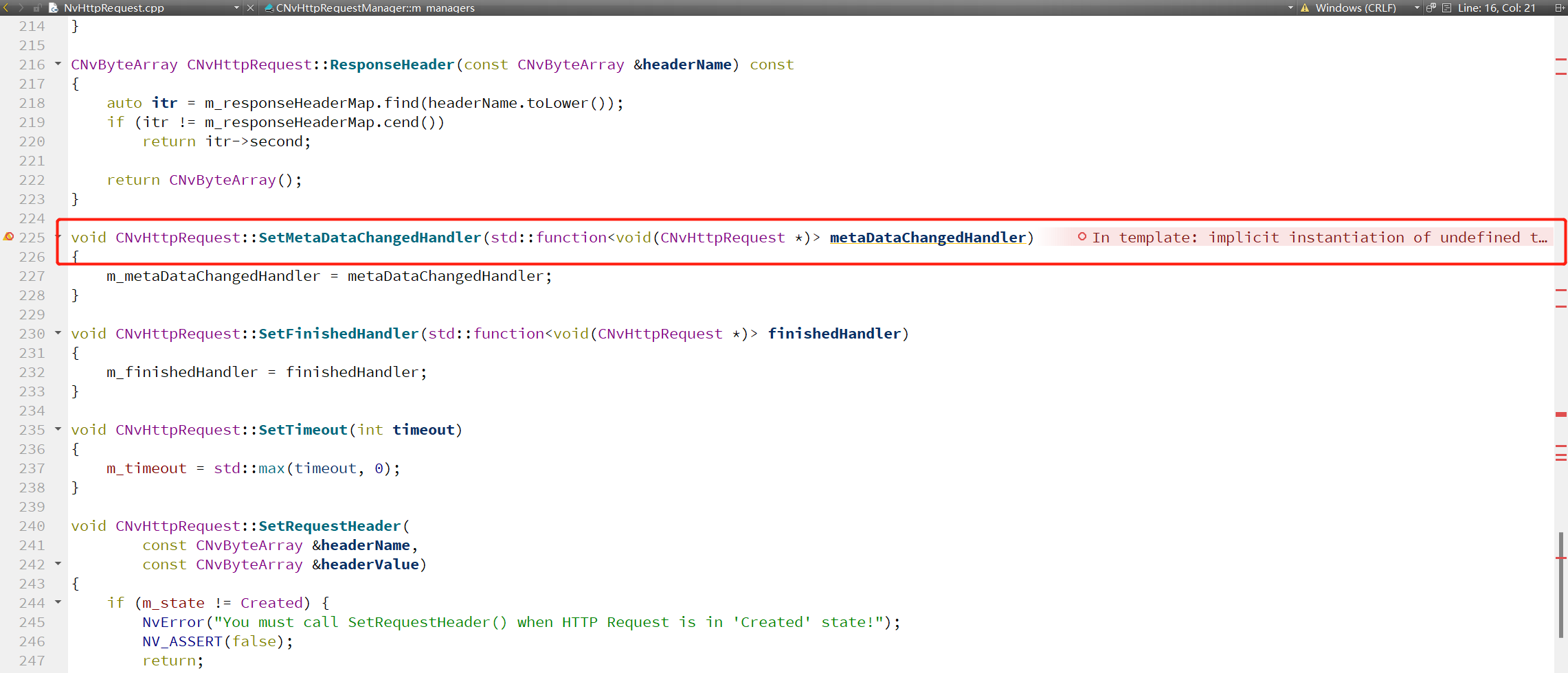Image resolution: width=1568 pixels, height=673 pixels.
Task: Click the clang code model inspector icon
Action: 1431,8
